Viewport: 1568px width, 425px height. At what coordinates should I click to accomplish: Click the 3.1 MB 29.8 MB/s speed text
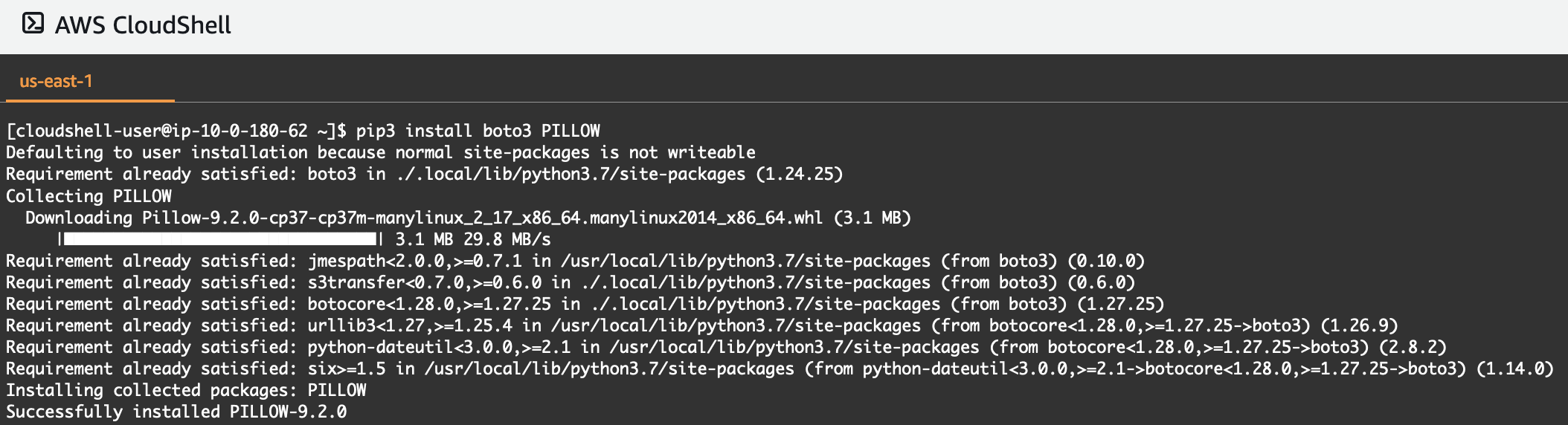click(x=473, y=239)
